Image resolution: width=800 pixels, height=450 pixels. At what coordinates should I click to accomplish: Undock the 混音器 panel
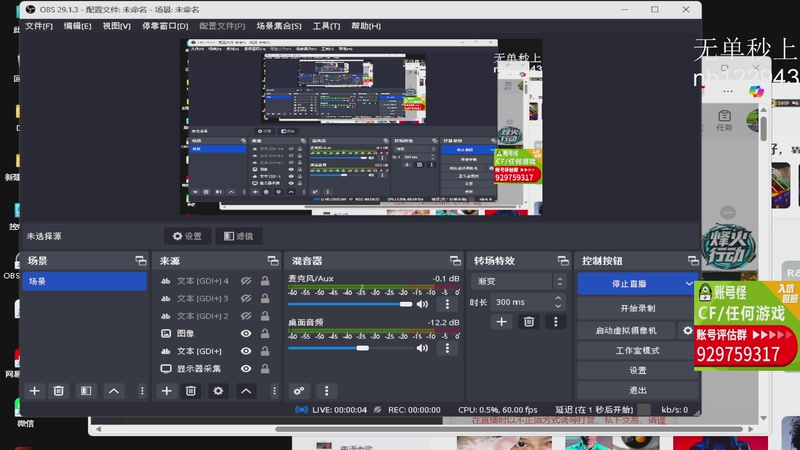[x=455, y=261]
